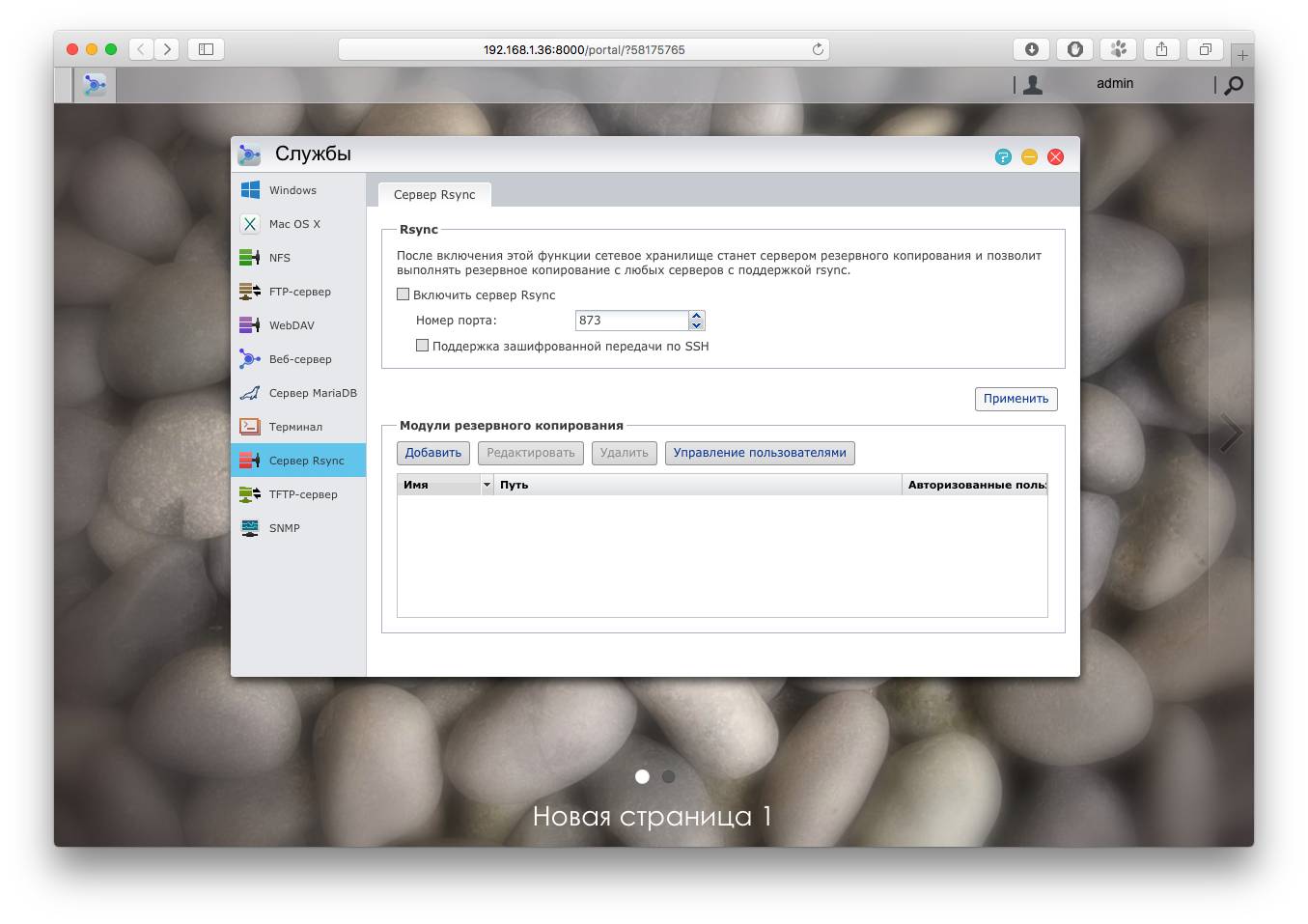Select the second page indicator dot
The height and width of the screenshot is (924, 1308).
pos(668,776)
